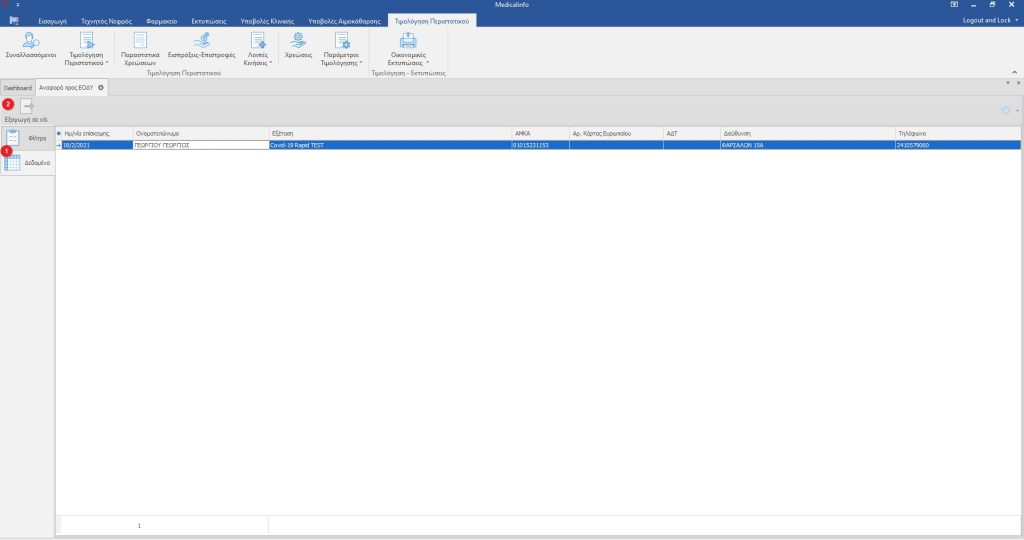This screenshot has height=540, width=1024.
Task: Sort by the Ονοματεπώνυμο column header
Action: (x=200, y=132)
